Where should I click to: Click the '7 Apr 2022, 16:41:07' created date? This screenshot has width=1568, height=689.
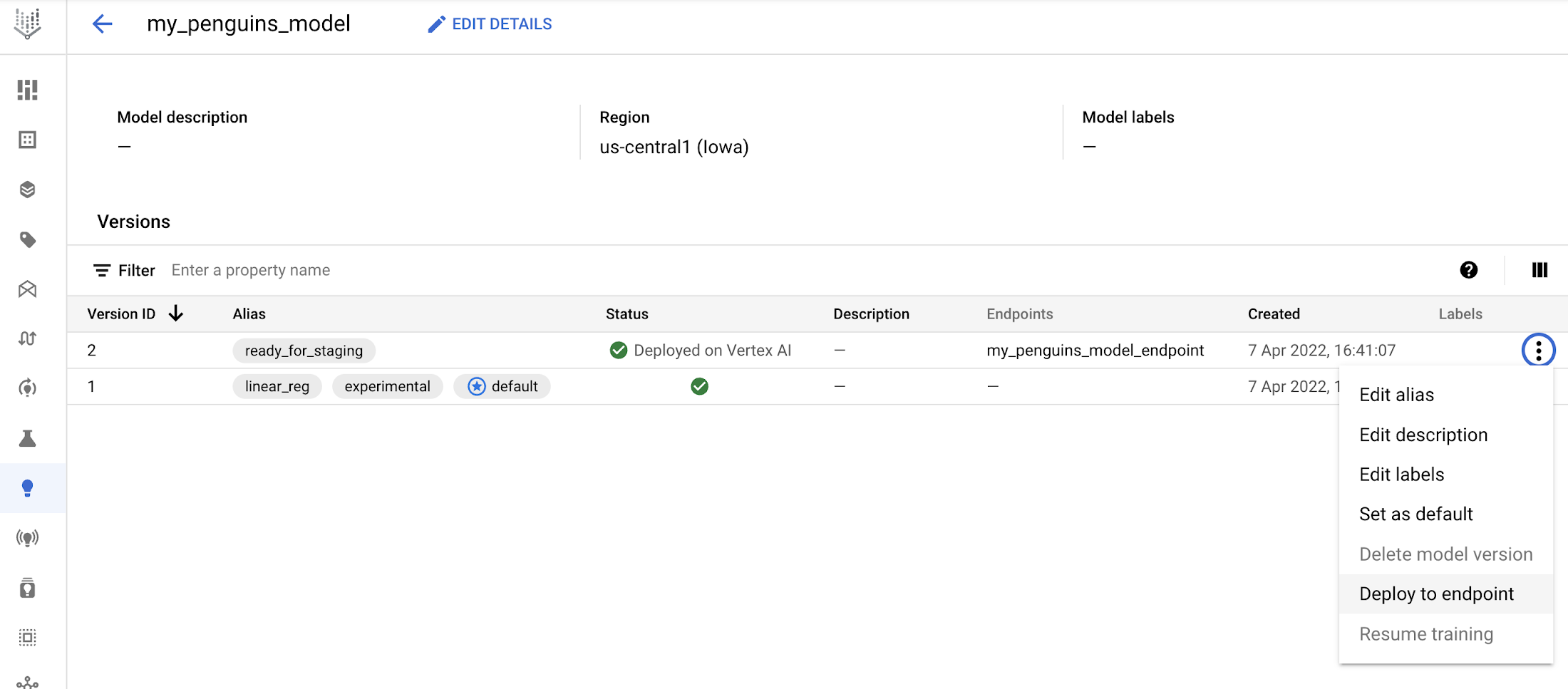[1321, 350]
